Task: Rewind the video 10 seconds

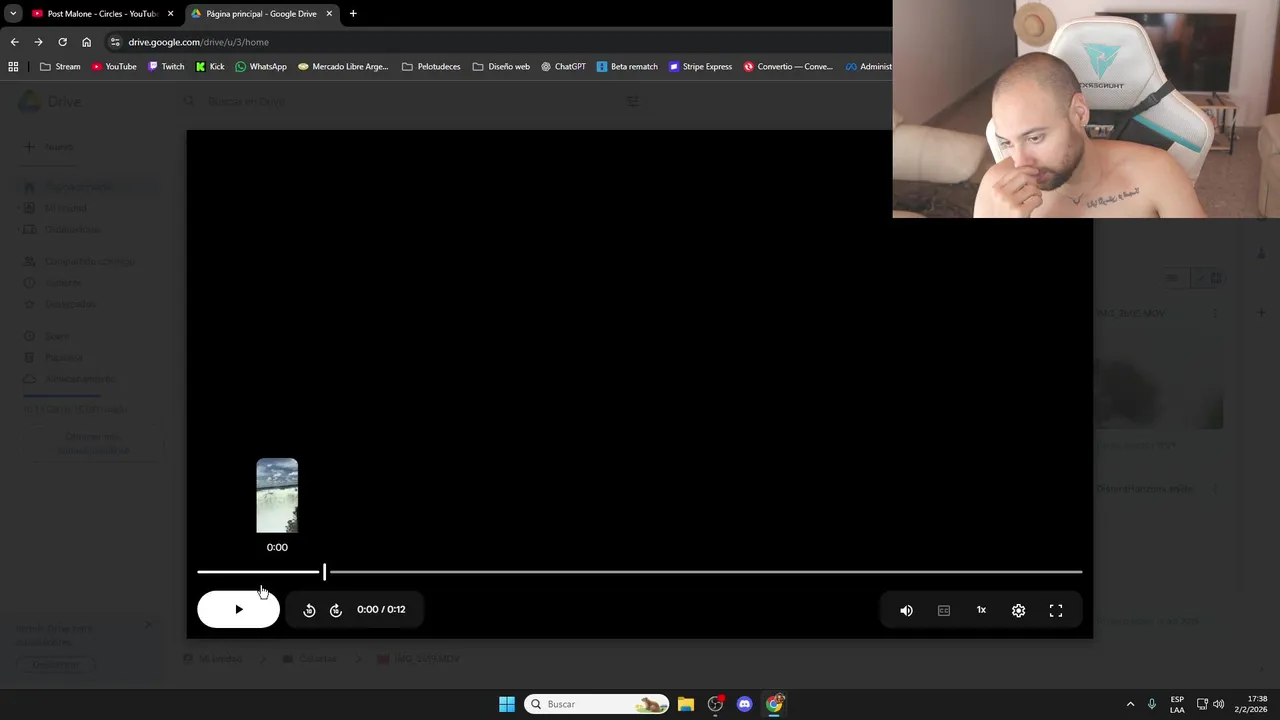Action: tap(309, 610)
